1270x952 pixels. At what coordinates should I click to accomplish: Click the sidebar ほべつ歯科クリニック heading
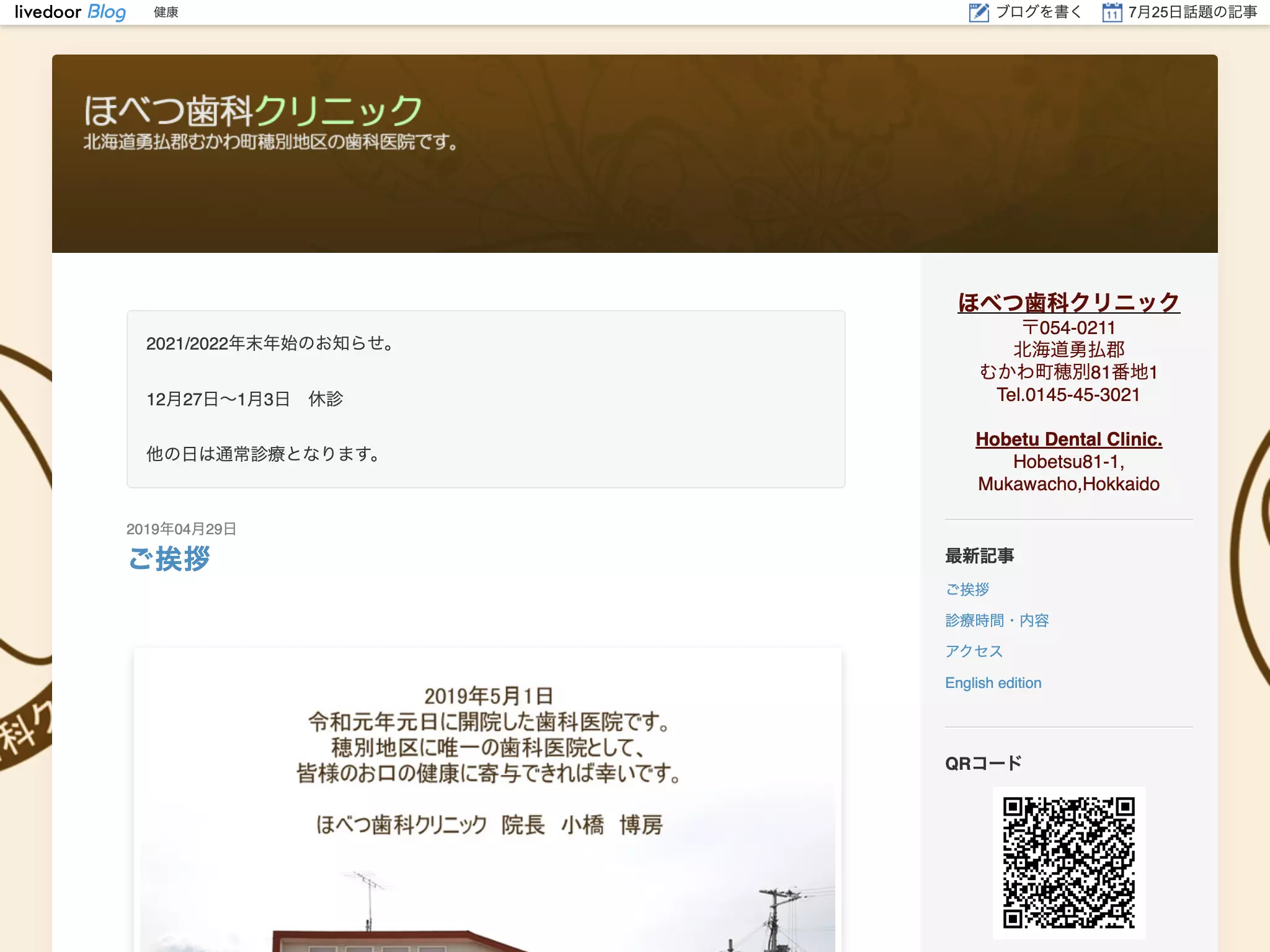pos(1068,302)
